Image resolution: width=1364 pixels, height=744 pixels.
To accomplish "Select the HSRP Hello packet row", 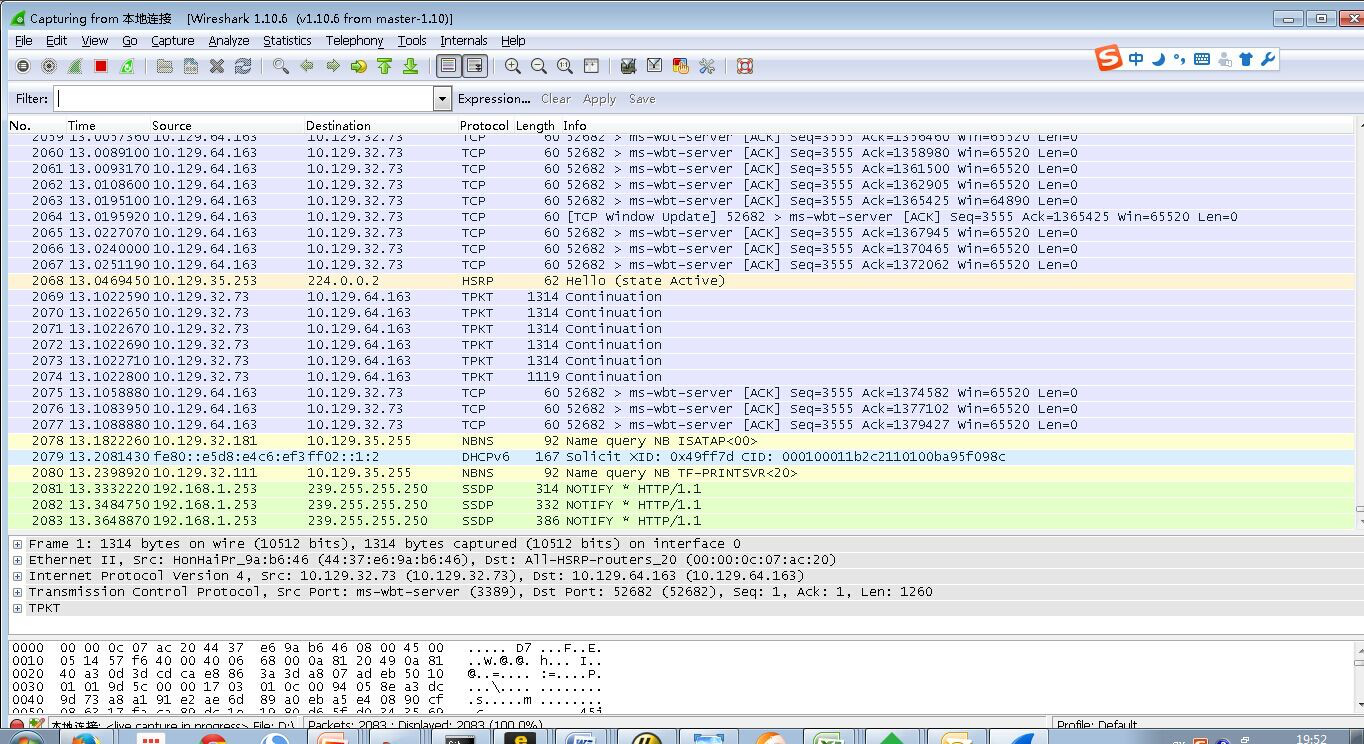I will pos(400,281).
